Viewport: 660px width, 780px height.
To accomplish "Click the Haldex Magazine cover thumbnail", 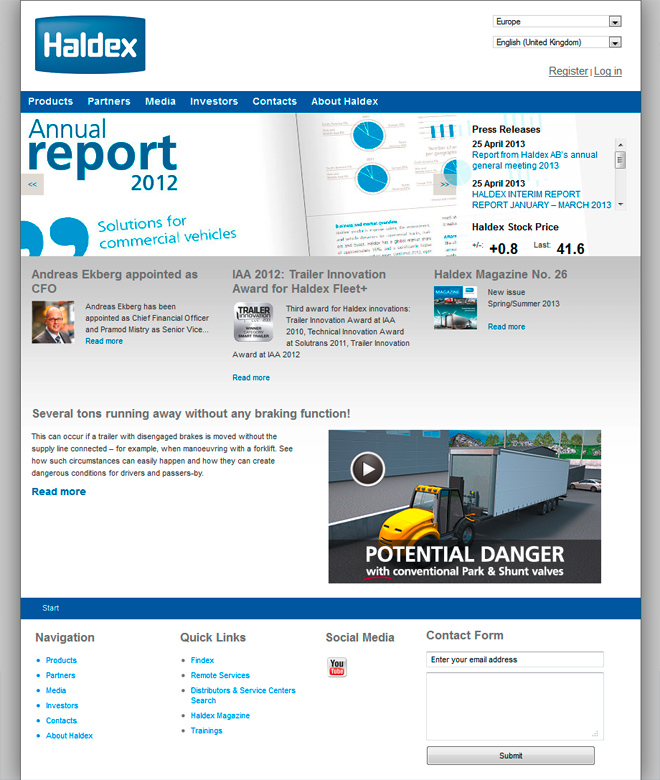I will 456,307.
